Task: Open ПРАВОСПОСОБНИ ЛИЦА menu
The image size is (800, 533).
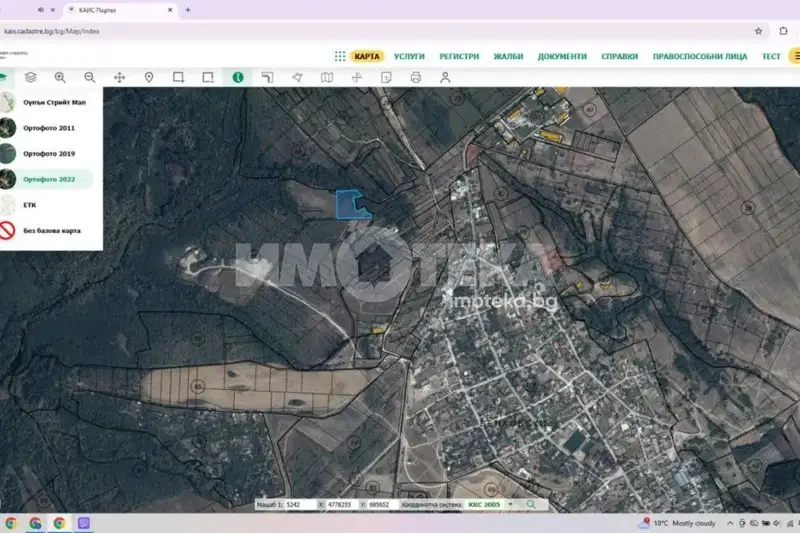Action: [700, 56]
